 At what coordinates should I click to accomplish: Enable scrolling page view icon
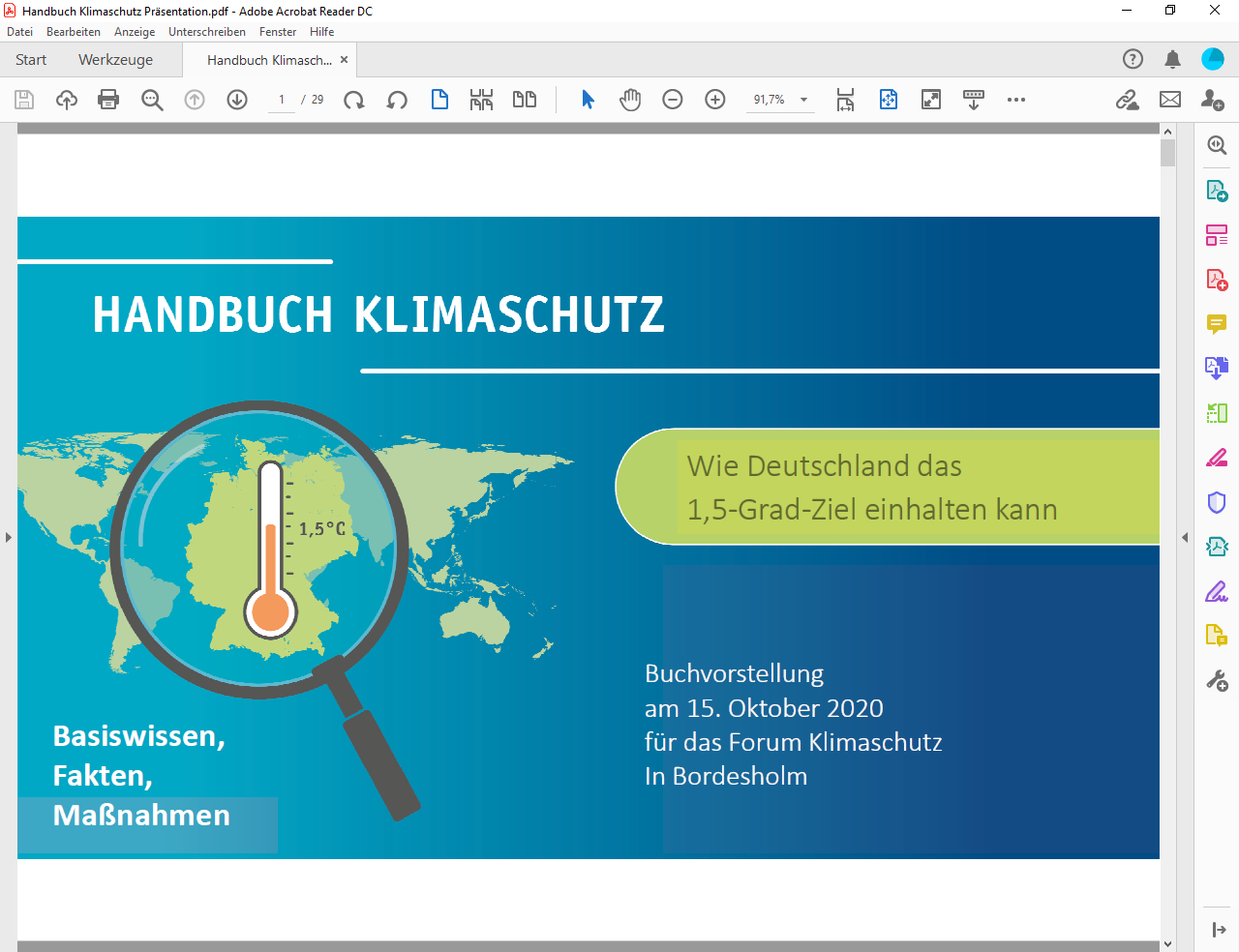(481, 100)
